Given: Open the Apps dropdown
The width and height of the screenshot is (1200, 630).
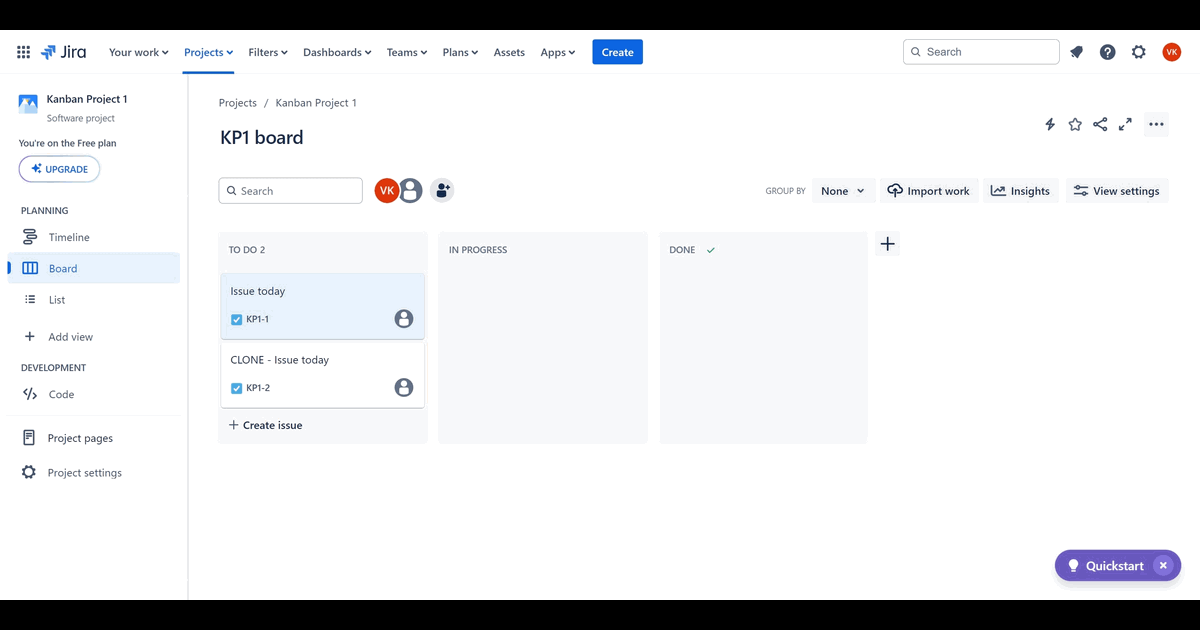Looking at the screenshot, I should (557, 52).
